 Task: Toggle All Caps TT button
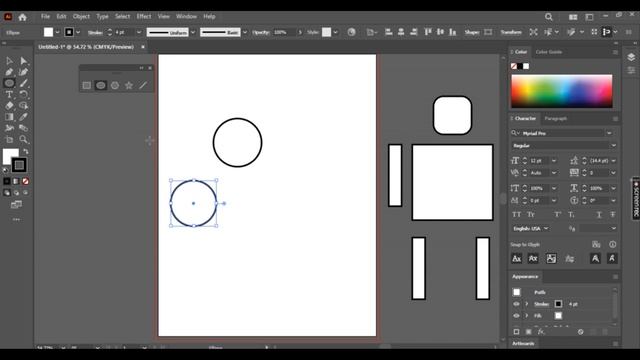pos(517,215)
